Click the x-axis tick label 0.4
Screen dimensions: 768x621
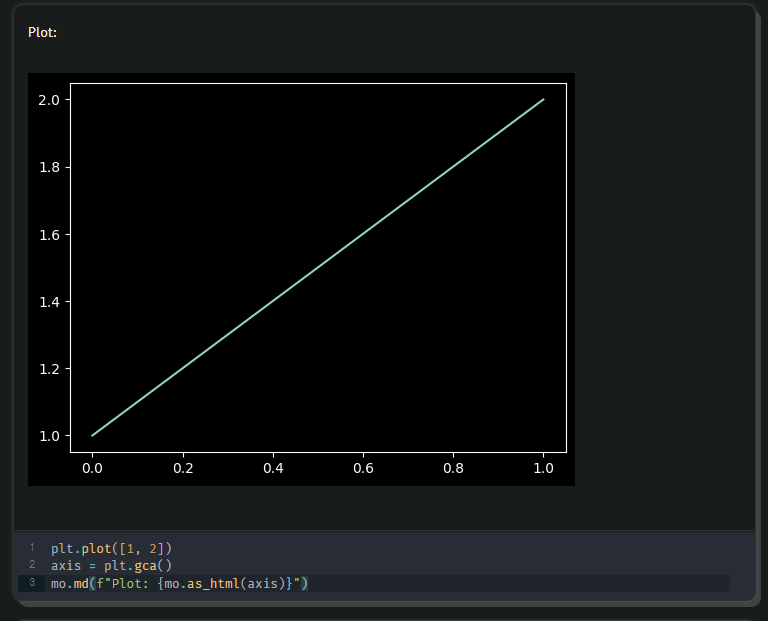[273, 468]
